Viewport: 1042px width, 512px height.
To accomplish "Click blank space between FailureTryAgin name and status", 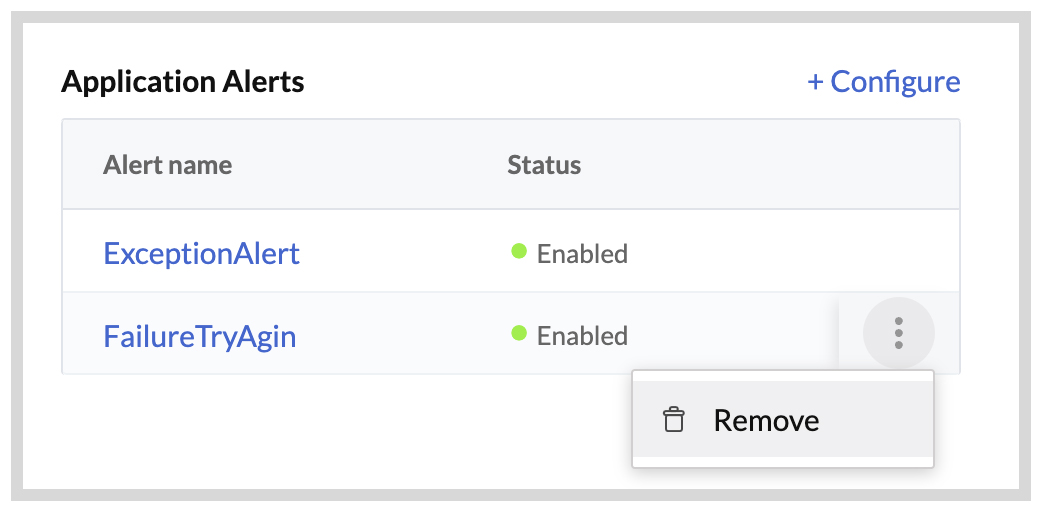I will (x=400, y=335).
